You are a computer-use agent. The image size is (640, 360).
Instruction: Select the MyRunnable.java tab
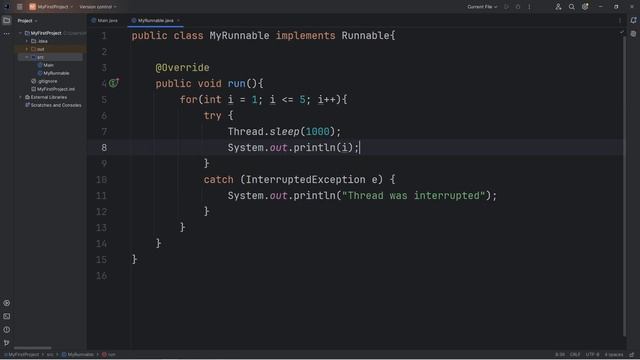[152, 20]
